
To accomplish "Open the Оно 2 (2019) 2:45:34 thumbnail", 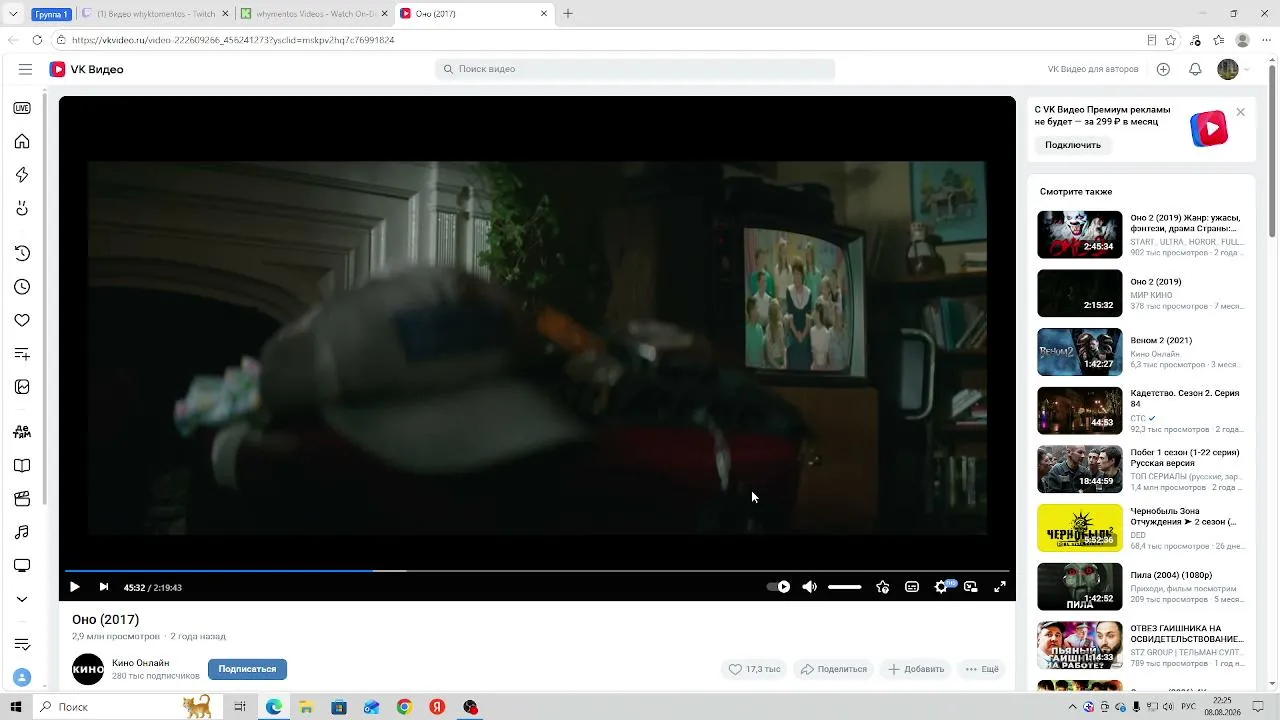I will pyautogui.click(x=1080, y=234).
